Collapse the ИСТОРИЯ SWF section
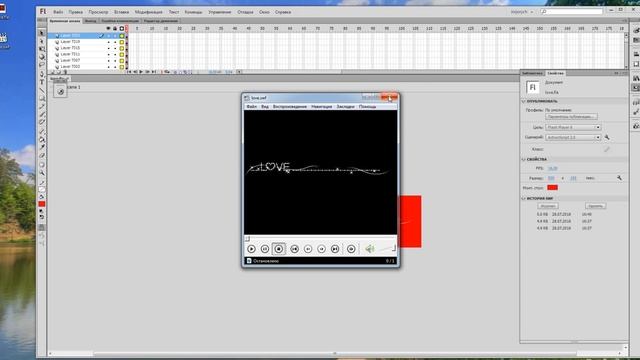 [524, 198]
